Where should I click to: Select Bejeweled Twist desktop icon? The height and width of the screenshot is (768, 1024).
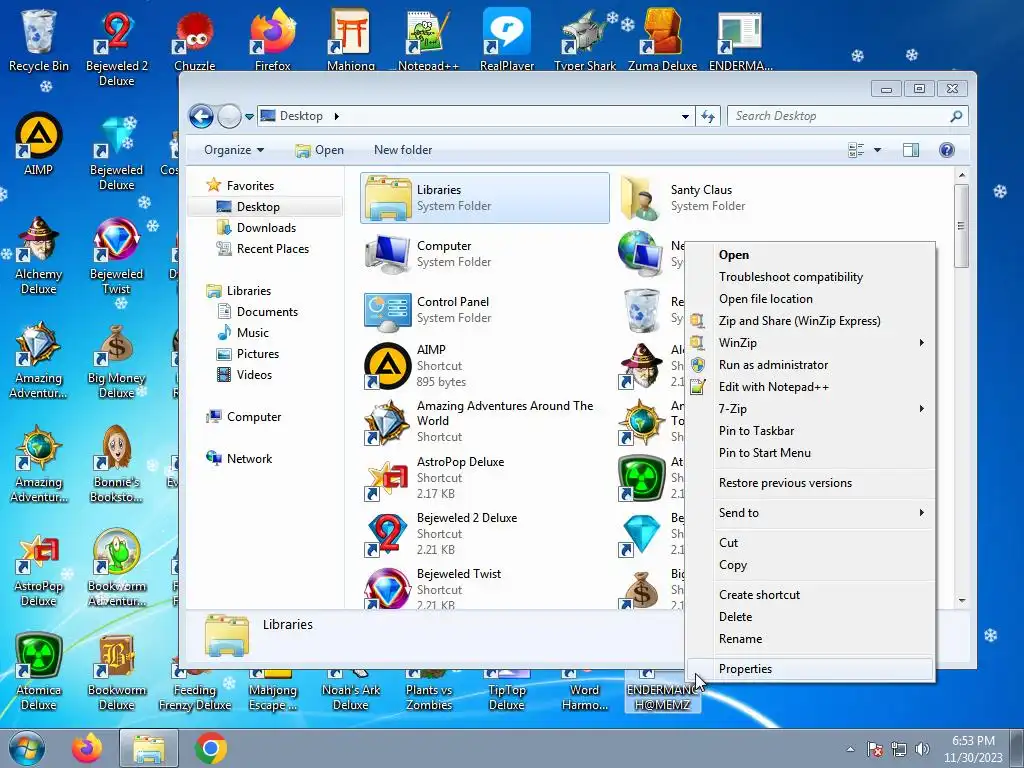pyautogui.click(x=116, y=256)
